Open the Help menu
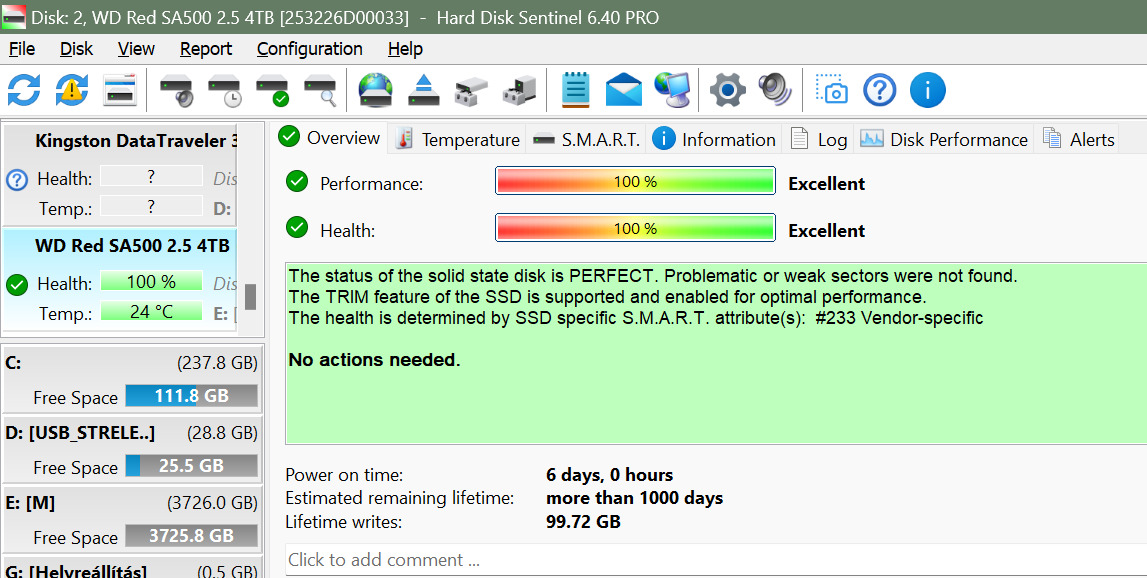Image resolution: width=1147 pixels, height=578 pixels. coord(405,49)
